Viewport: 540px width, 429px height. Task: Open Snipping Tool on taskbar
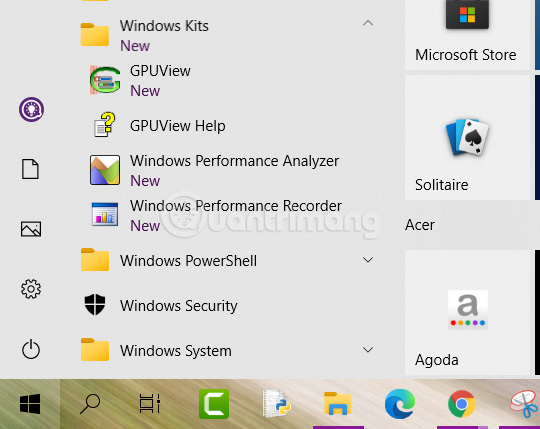coord(525,404)
